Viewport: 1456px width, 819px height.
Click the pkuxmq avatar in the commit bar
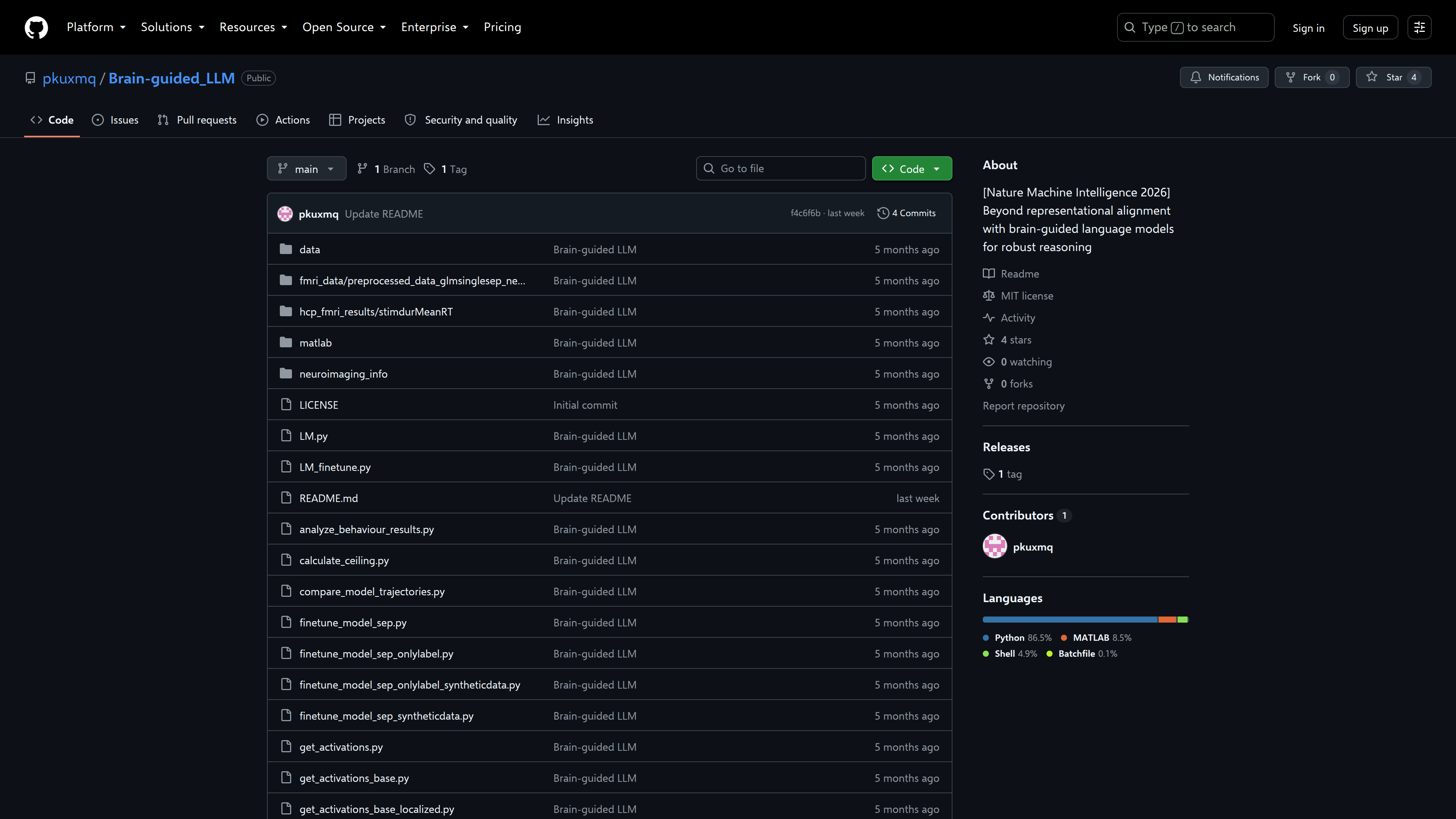tap(285, 213)
